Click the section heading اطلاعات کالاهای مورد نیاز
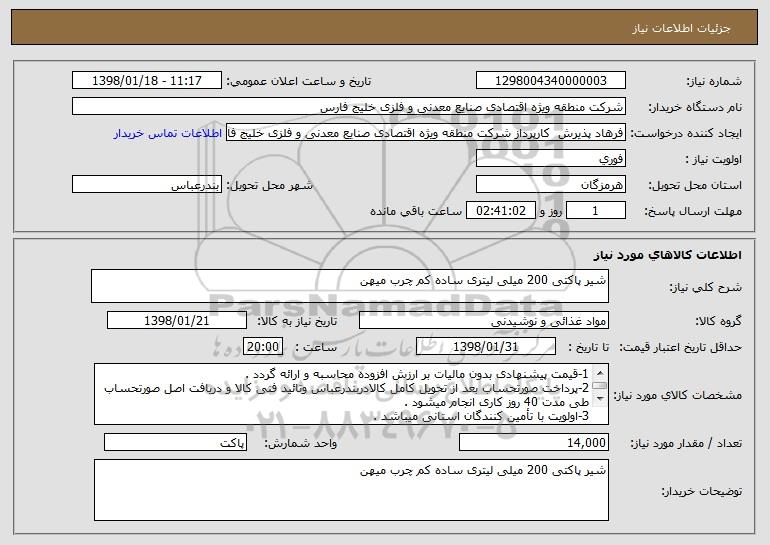The width and height of the screenshot is (770, 545). pyautogui.click(x=667, y=255)
